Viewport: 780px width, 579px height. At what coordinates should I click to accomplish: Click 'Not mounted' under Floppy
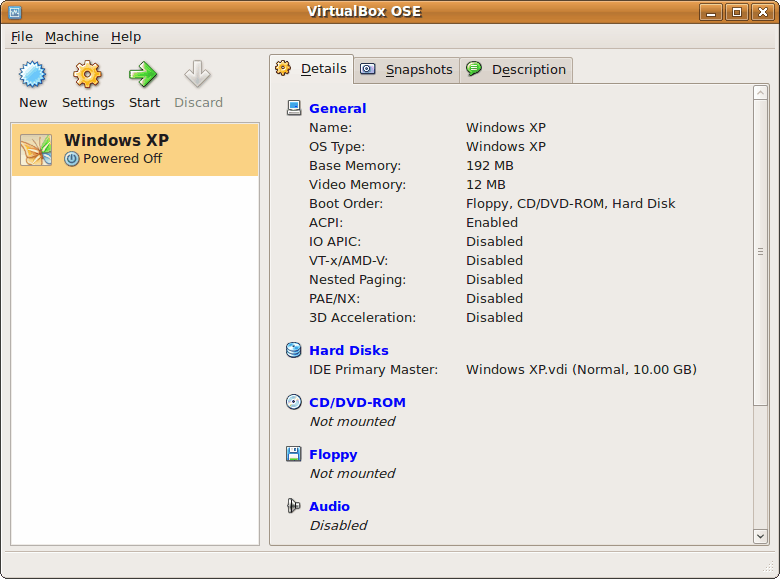352,473
